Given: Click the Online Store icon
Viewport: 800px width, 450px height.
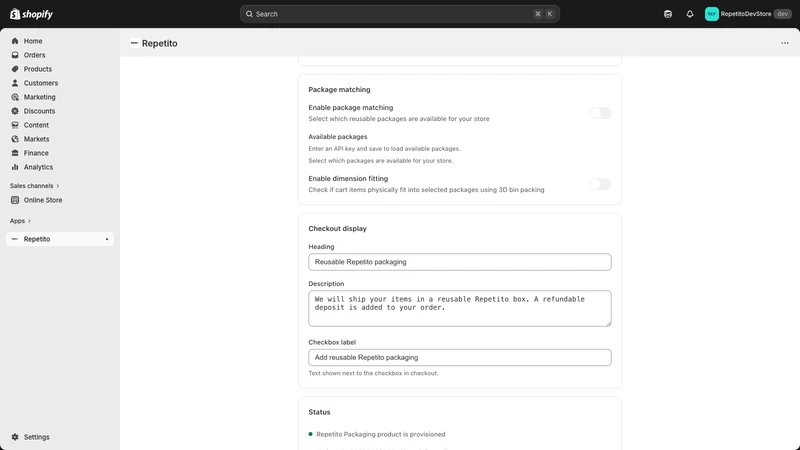Looking at the screenshot, I should point(15,200).
